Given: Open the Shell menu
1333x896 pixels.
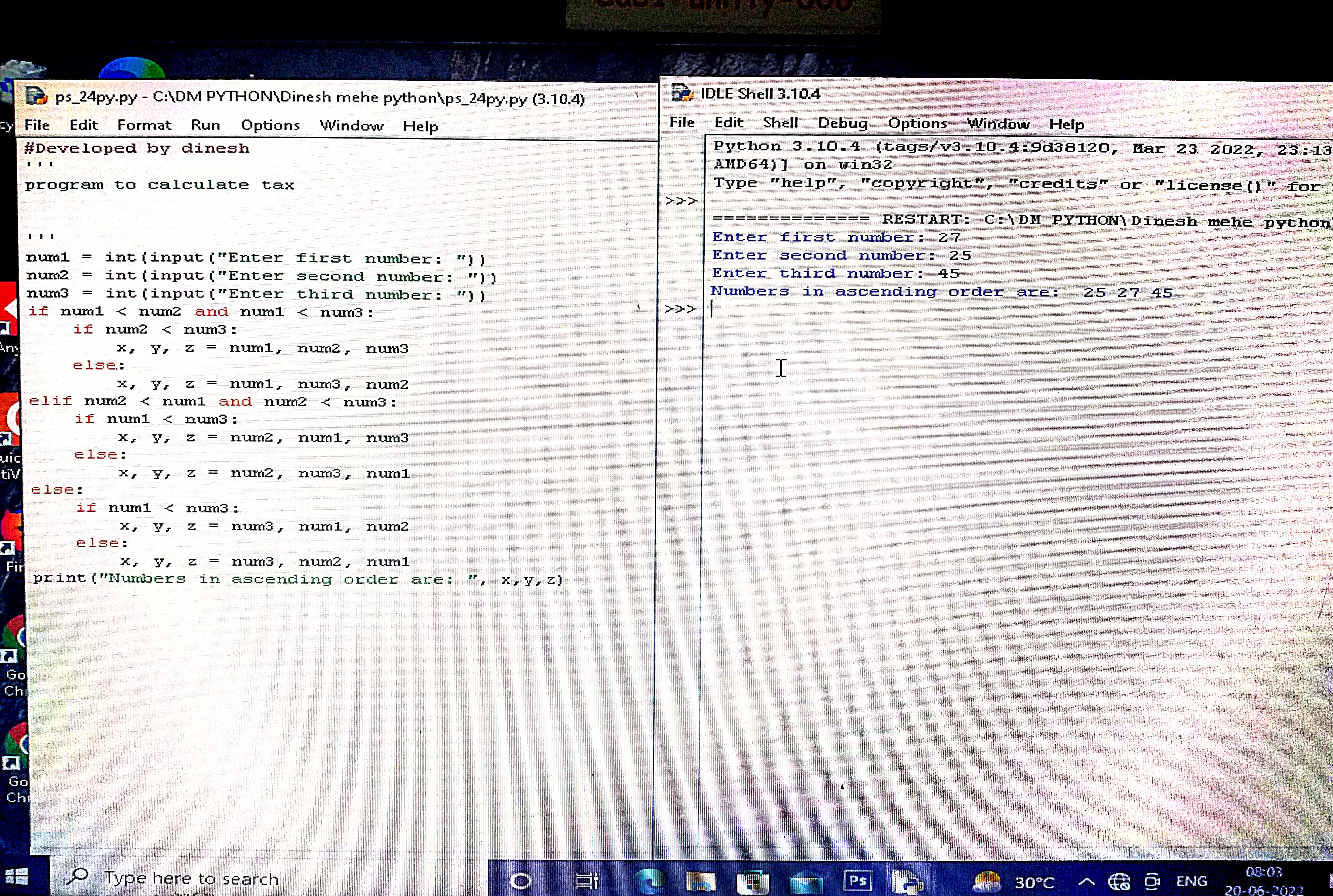Looking at the screenshot, I should (x=780, y=122).
